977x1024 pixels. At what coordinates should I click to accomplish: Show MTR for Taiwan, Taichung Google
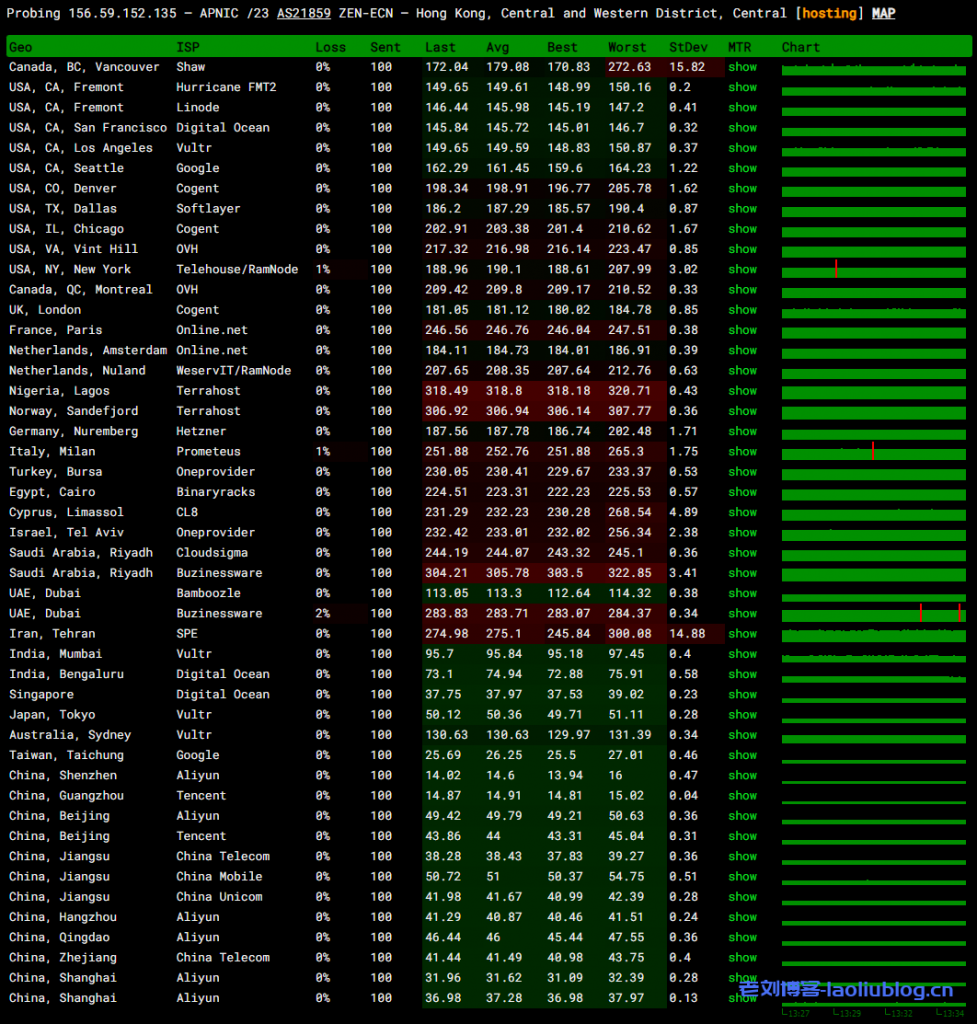click(x=742, y=755)
